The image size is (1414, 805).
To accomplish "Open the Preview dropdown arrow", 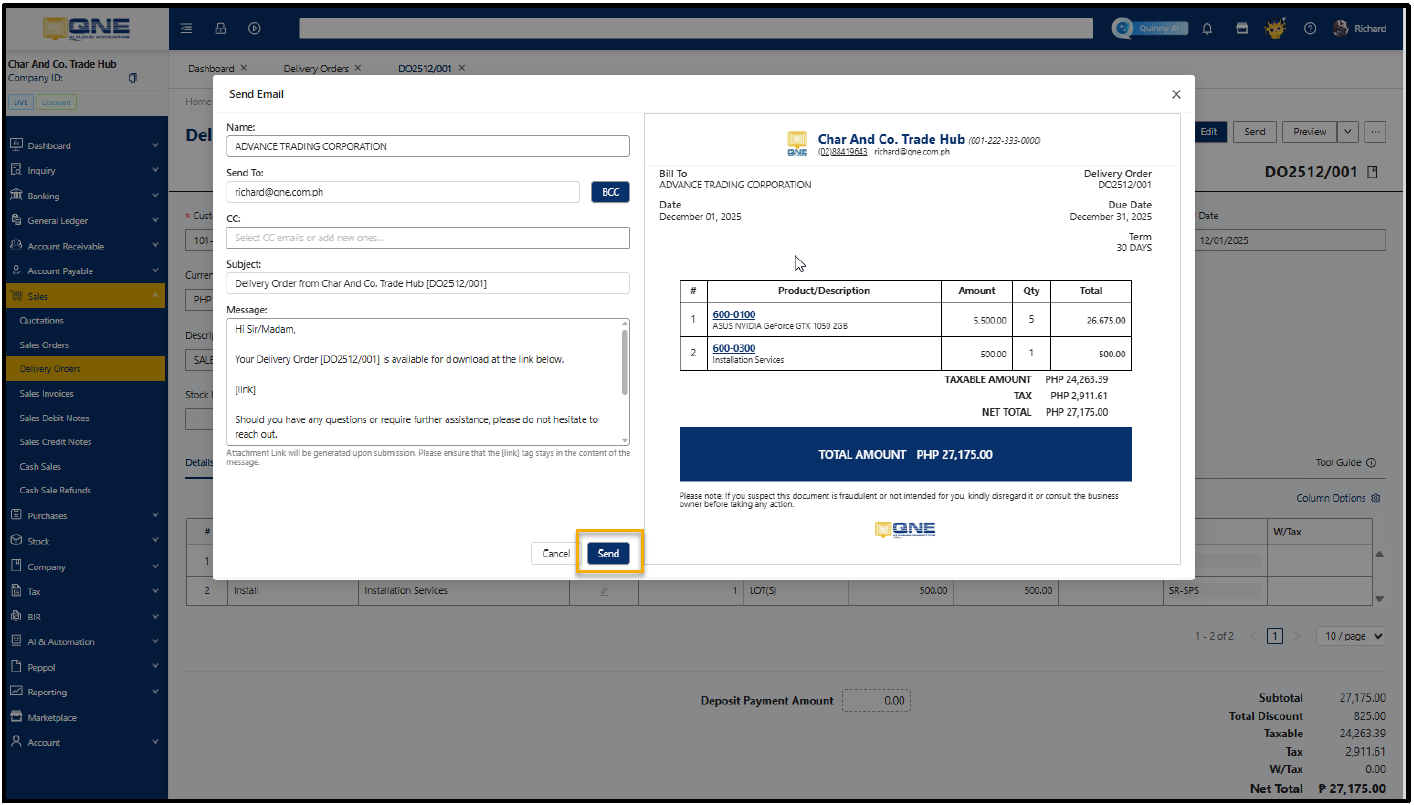I will coord(1348,132).
